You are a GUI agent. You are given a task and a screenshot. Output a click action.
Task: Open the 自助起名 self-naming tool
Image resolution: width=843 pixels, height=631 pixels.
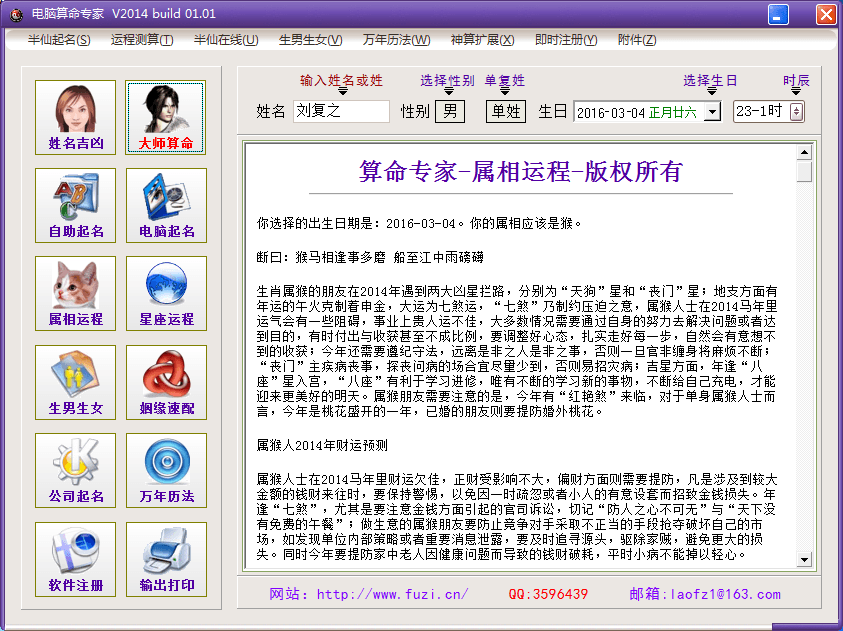coord(75,205)
